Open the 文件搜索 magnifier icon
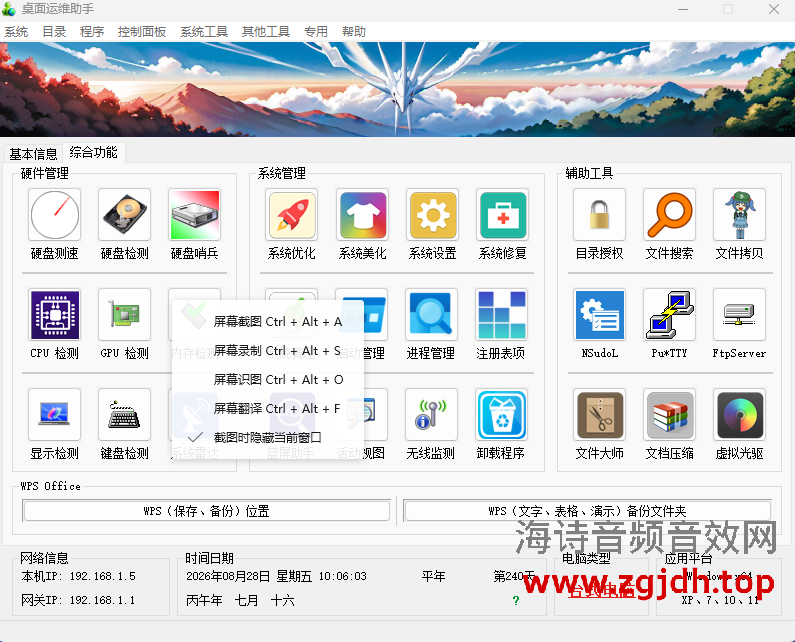The width and height of the screenshot is (795, 642). point(669,215)
